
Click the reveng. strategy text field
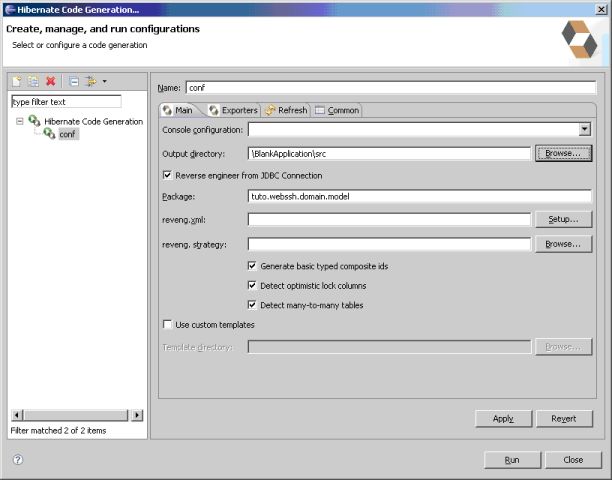point(389,244)
